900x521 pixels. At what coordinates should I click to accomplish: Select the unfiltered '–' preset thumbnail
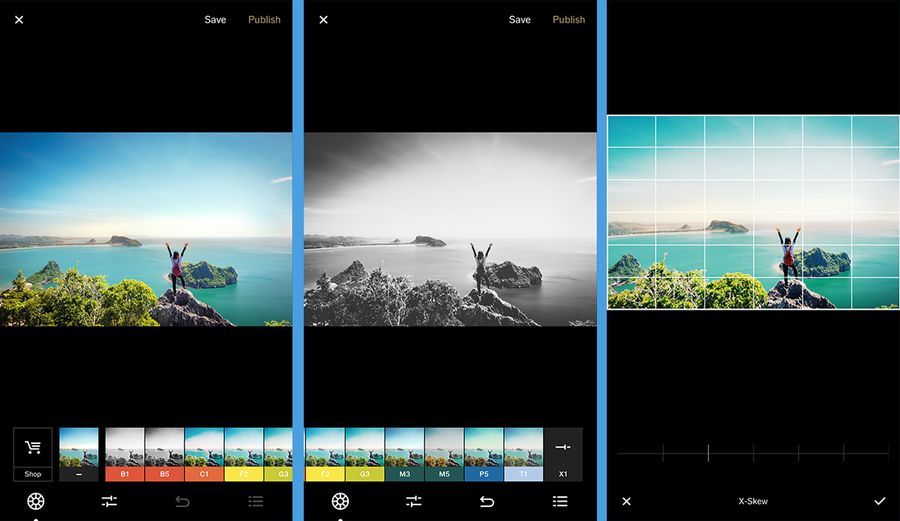pyautogui.click(x=79, y=454)
